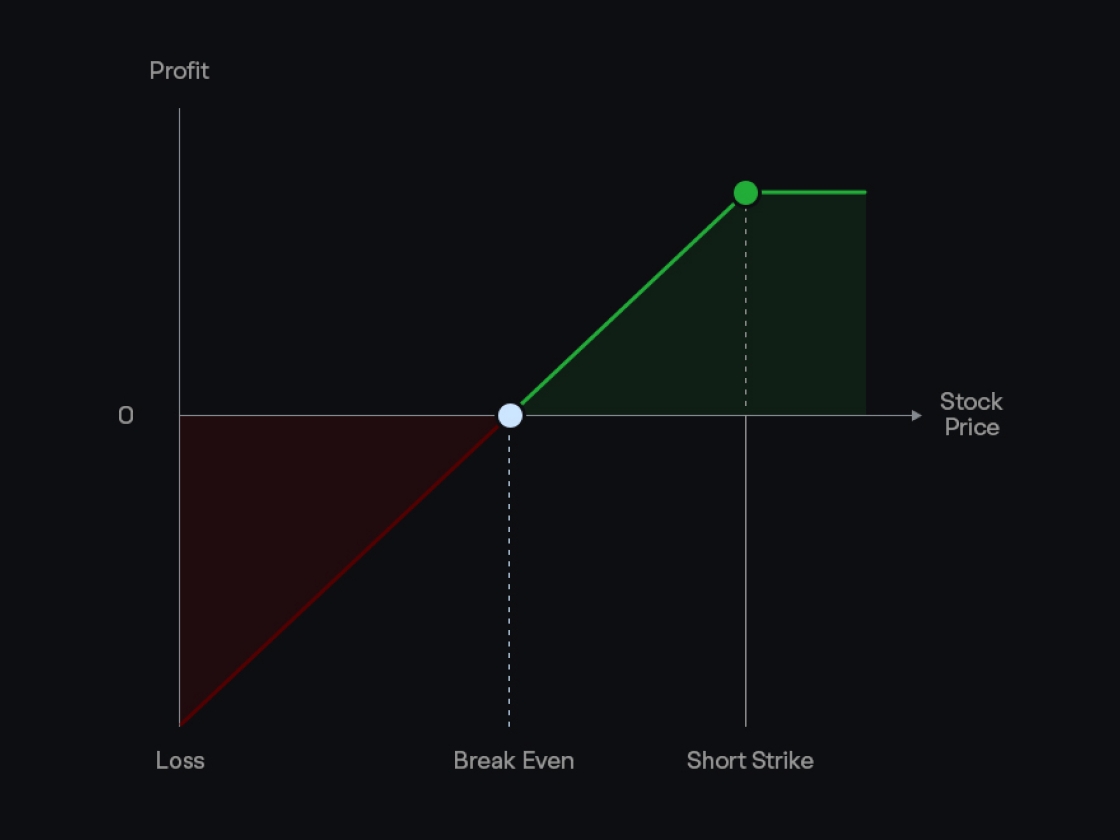
Task: Click where short strike line crosses the horizontal axis
Action: coord(745,415)
